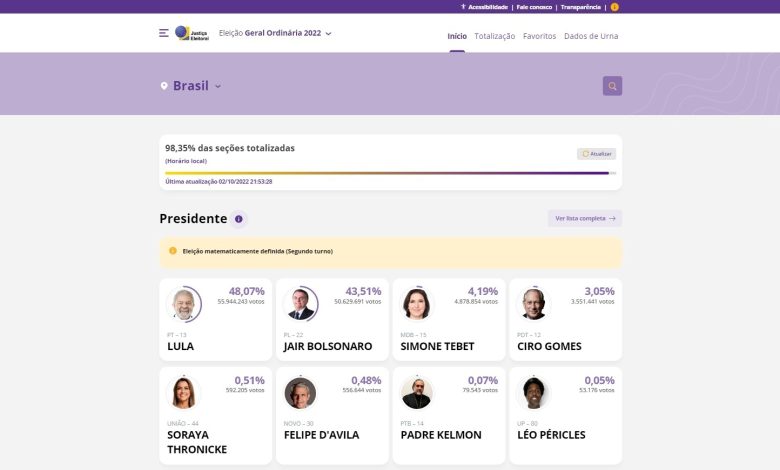This screenshot has height=470, width=780.
Task: Click the warning icon in yellow banner
Action: pyautogui.click(x=173, y=251)
